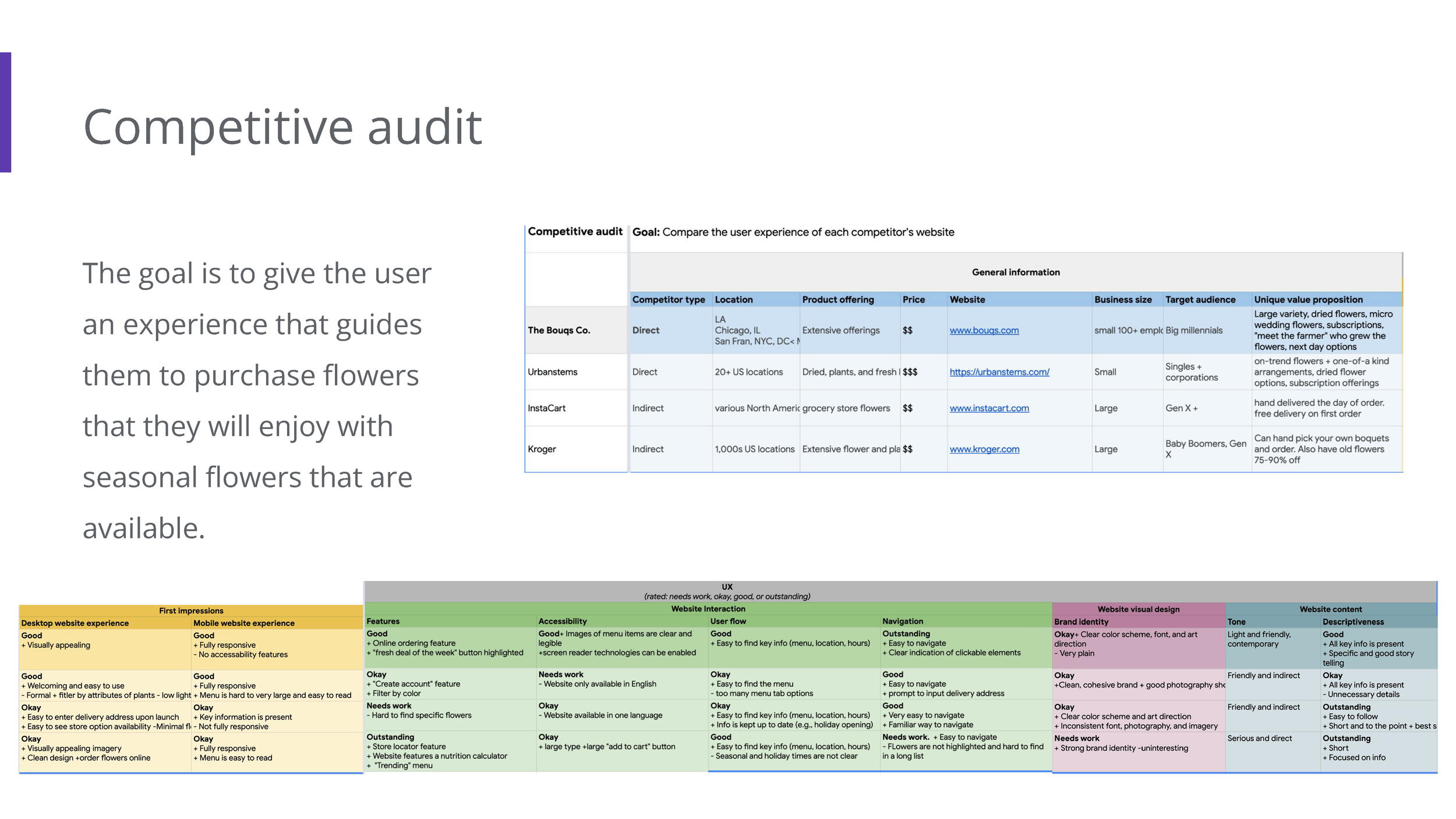
Task: Select the General information header cell
Action: [x=1015, y=272]
